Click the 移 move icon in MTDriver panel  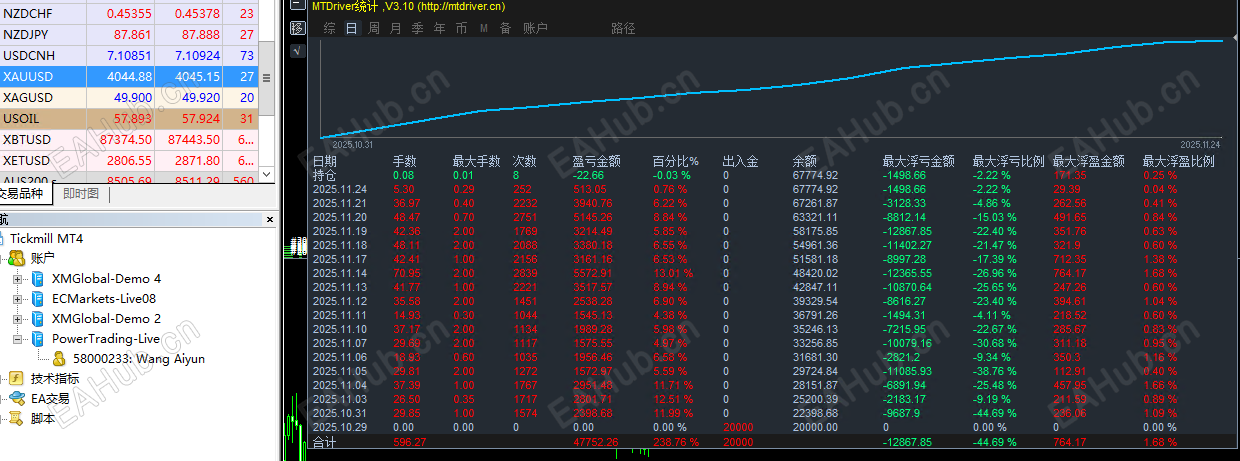coord(296,27)
